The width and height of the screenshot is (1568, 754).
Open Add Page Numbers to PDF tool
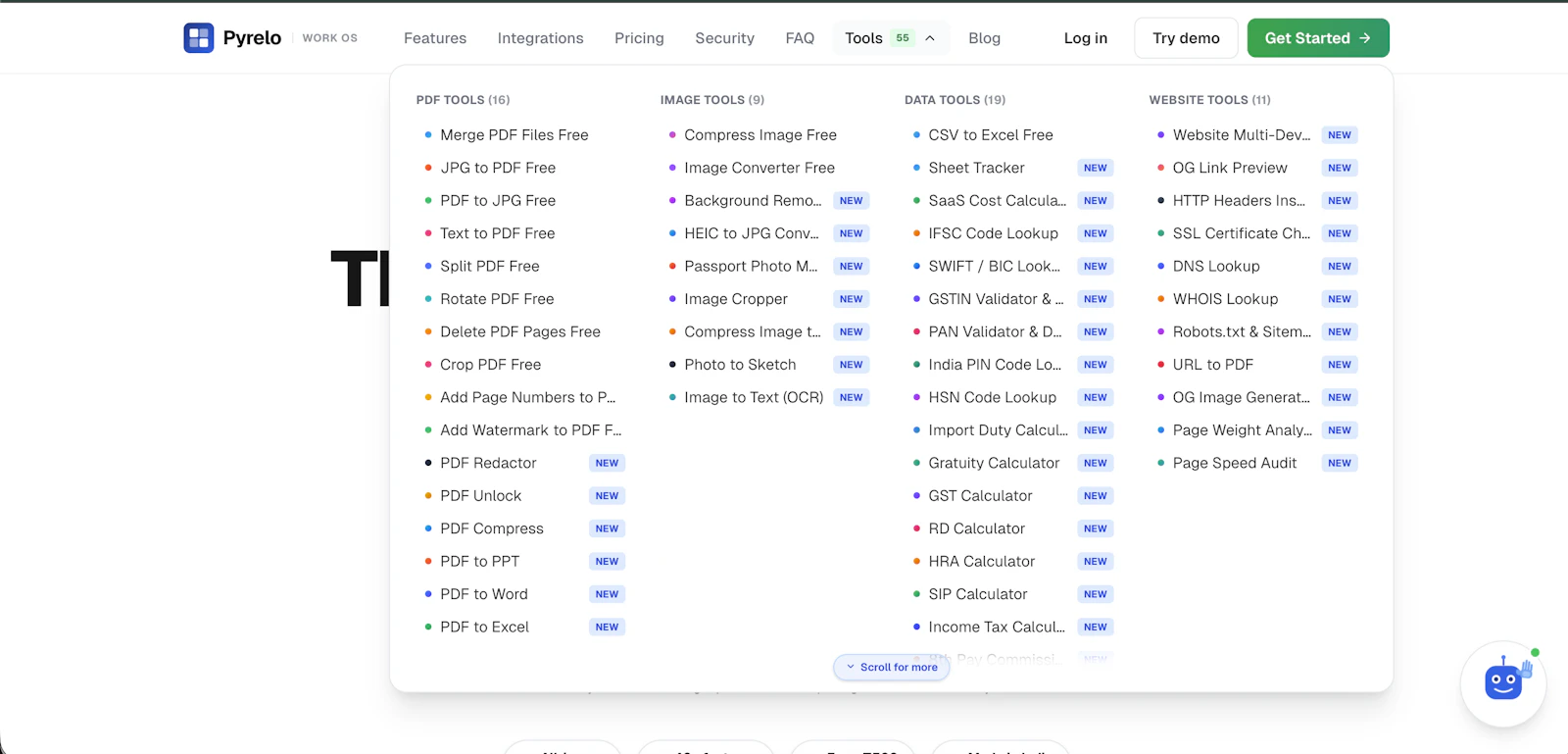coord(527,398)
